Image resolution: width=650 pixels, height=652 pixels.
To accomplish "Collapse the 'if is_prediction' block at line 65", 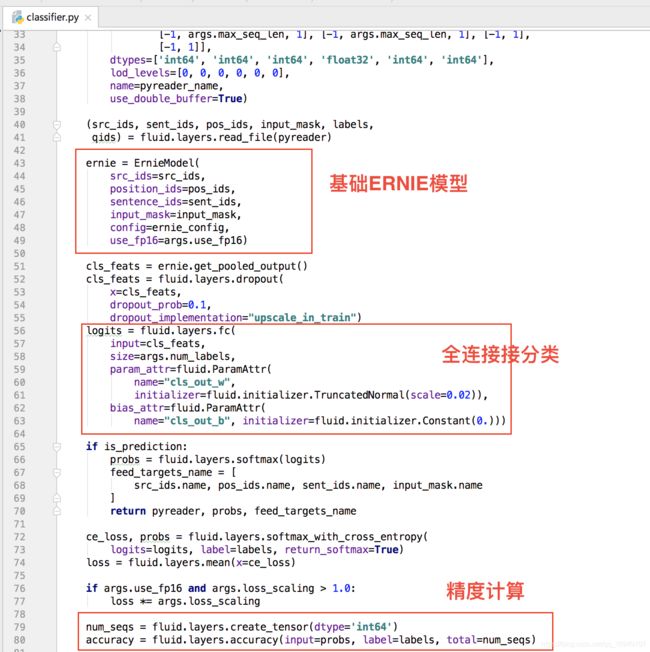I will (57, 447).
